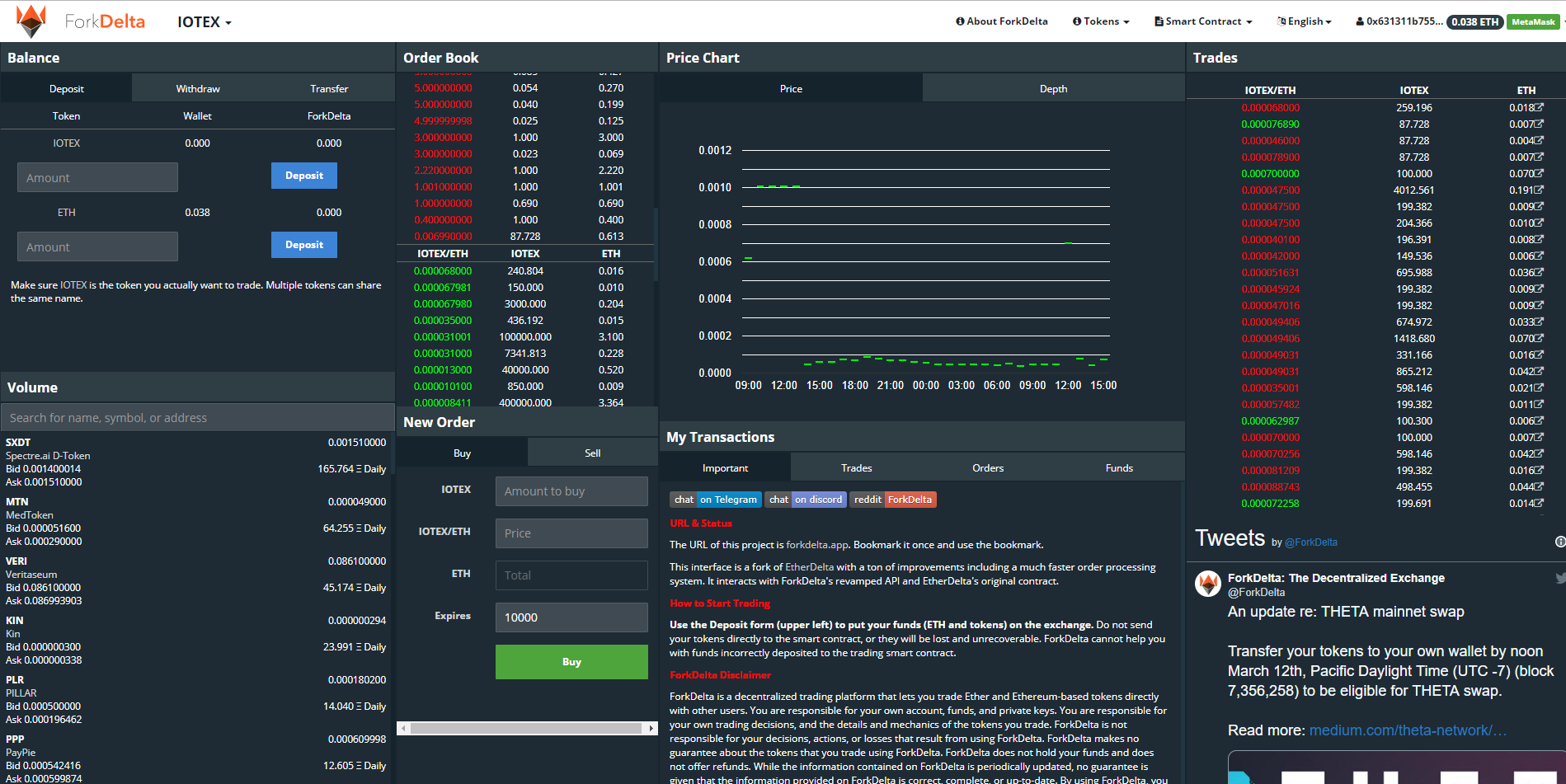This screenshot has height=784, width=1566.
Task: Click the 0.038 ETH balance badge
Action: (1475, 21)
